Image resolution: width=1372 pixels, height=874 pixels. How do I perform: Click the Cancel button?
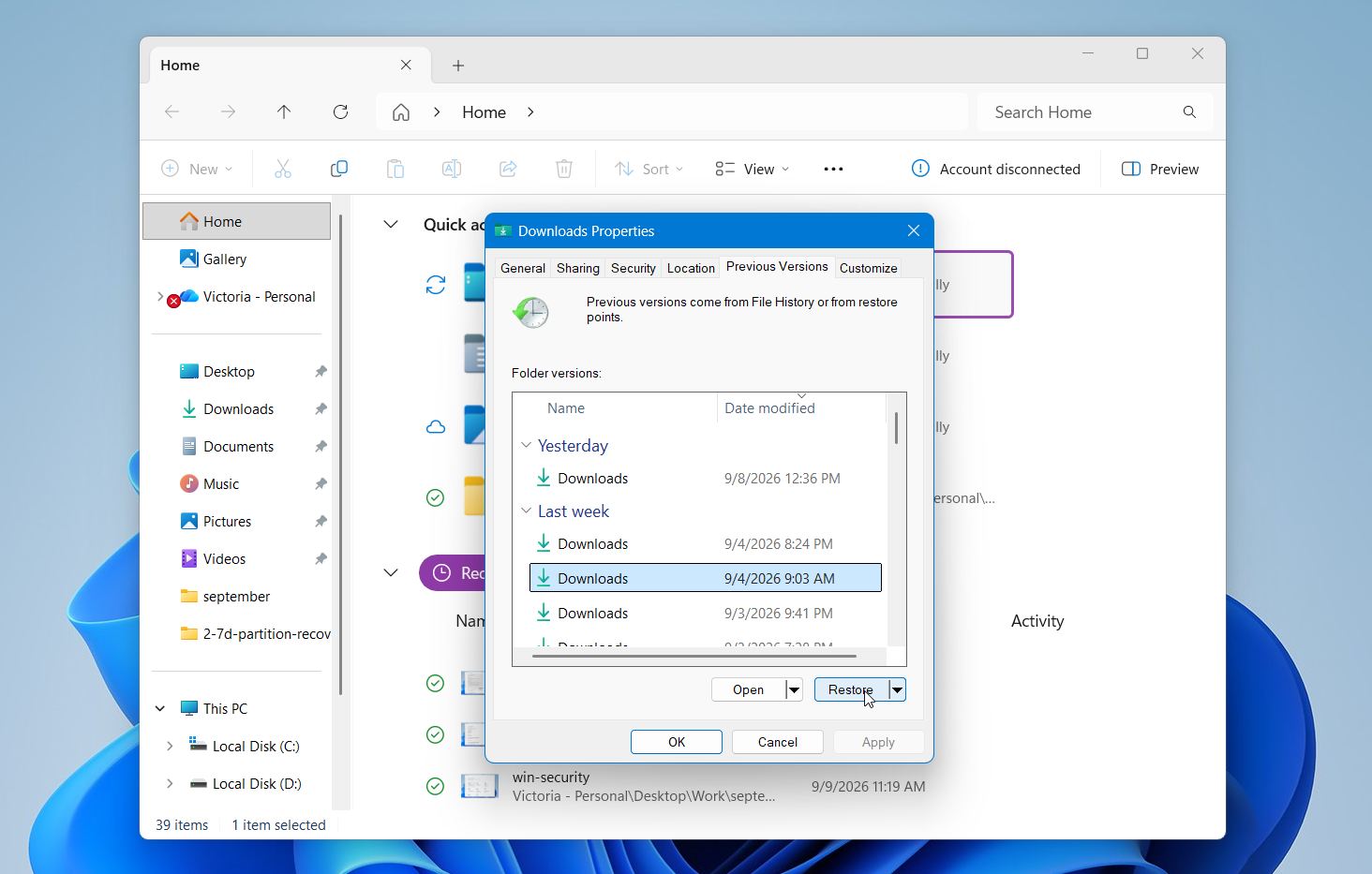coord(778,742)
